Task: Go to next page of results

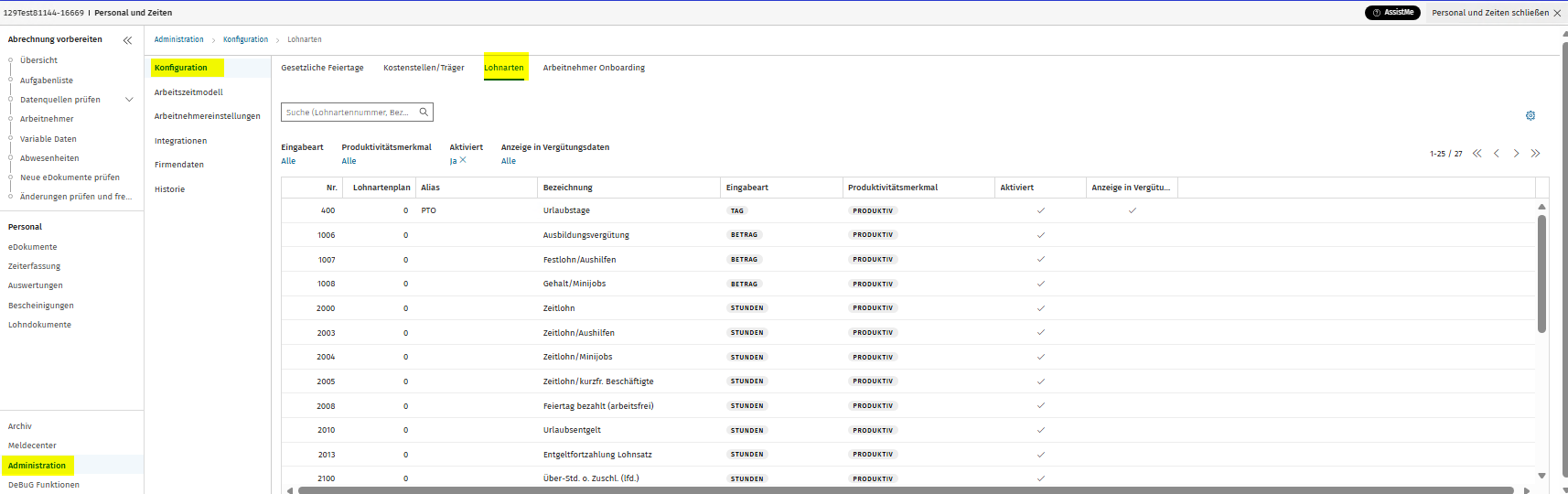Action: pos(1516,154)
